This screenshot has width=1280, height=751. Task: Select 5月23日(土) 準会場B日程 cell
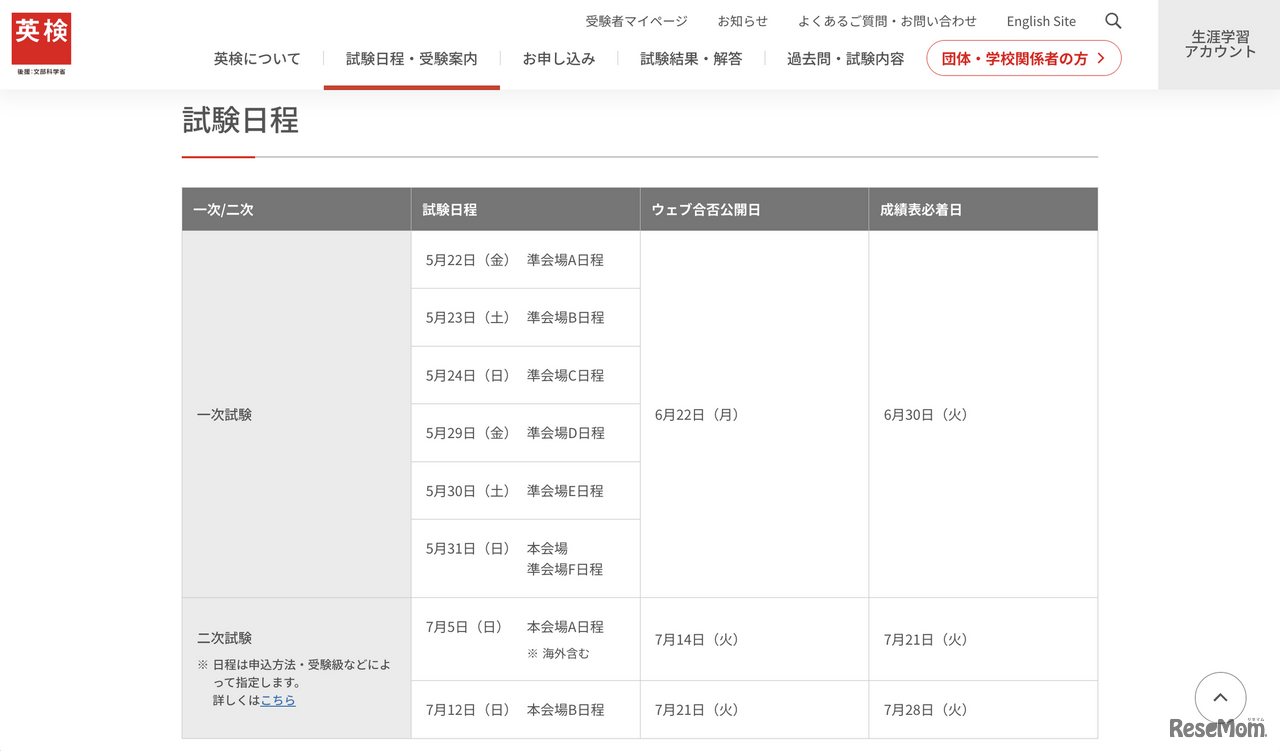click(x=525, y=317)
